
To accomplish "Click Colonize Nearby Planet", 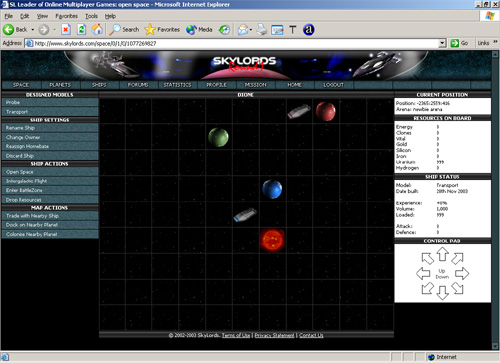I will (x=50, y=234).
